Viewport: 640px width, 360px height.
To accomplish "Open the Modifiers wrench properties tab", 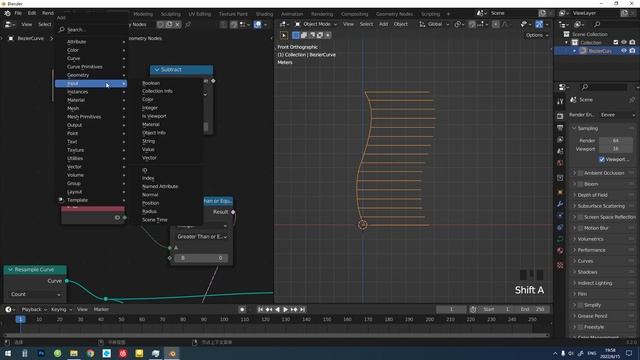I will (x=560, y=204).
